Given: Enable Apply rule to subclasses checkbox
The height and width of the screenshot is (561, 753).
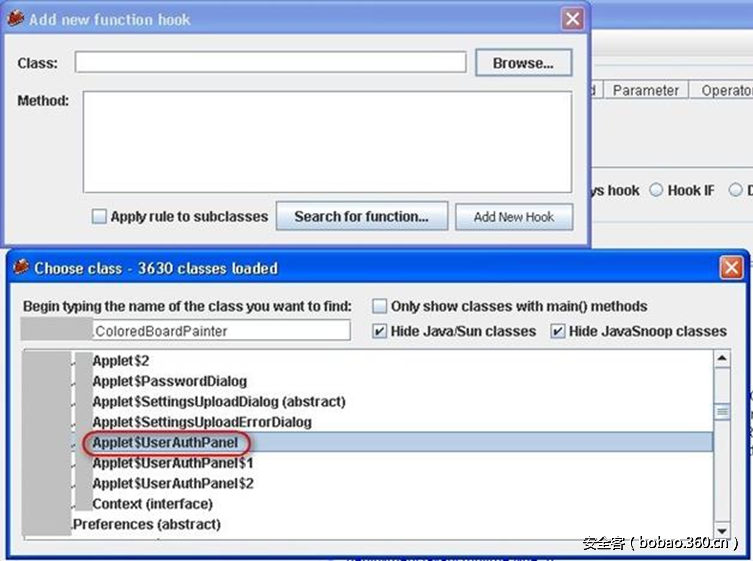Looking at the screenshot, I should point(99,216).
